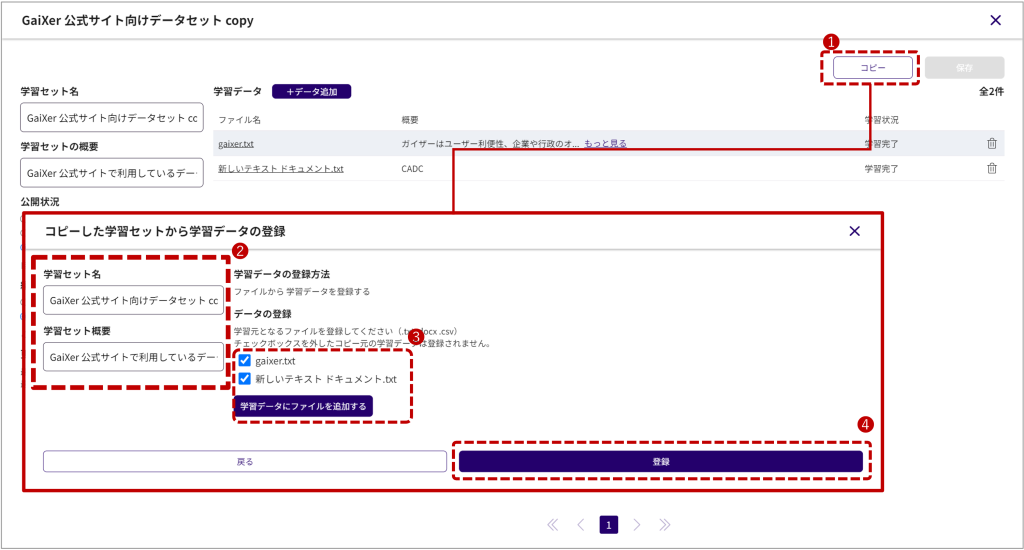Screen dimensions: 1024x550
Task: Jump to the last page arrow
Action: (664, 524)
